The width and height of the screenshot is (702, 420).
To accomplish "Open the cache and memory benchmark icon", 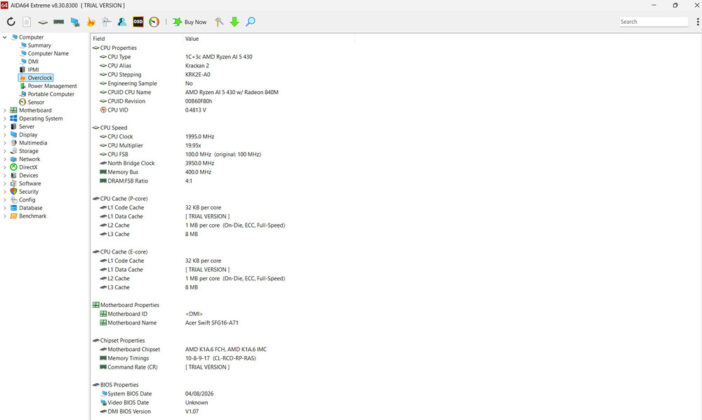I will pos(59,21).
